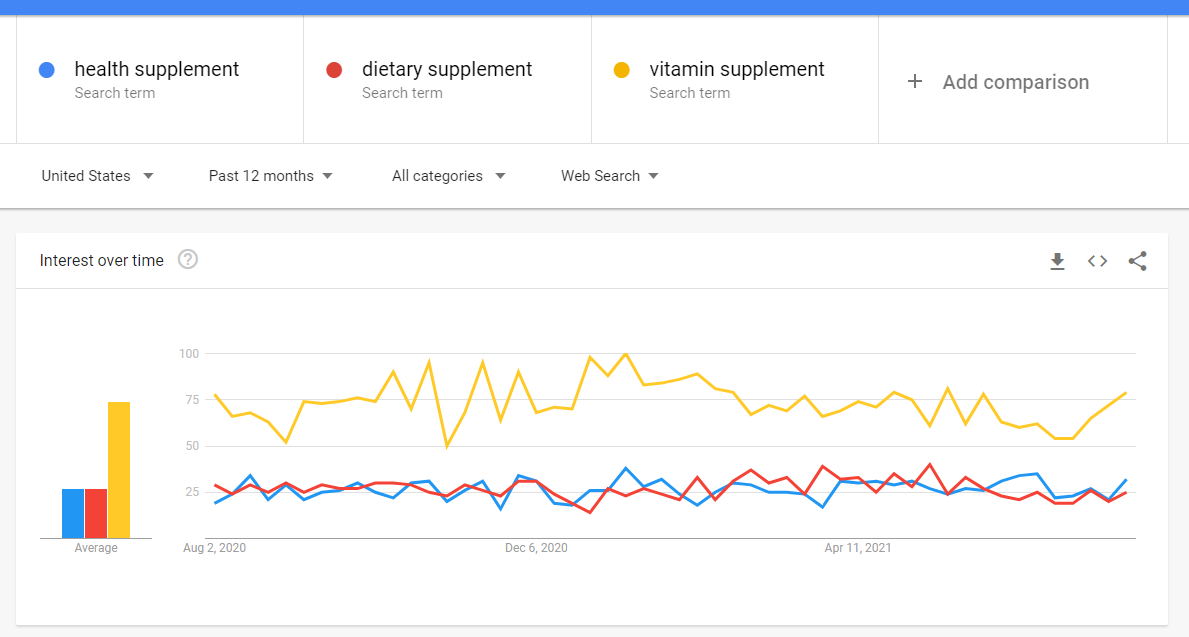This screenshot has height=637, width=1189.
Task: Click the Dec 6, 2020 axis label
Action: pyautogui.click(x=536, y=548)
